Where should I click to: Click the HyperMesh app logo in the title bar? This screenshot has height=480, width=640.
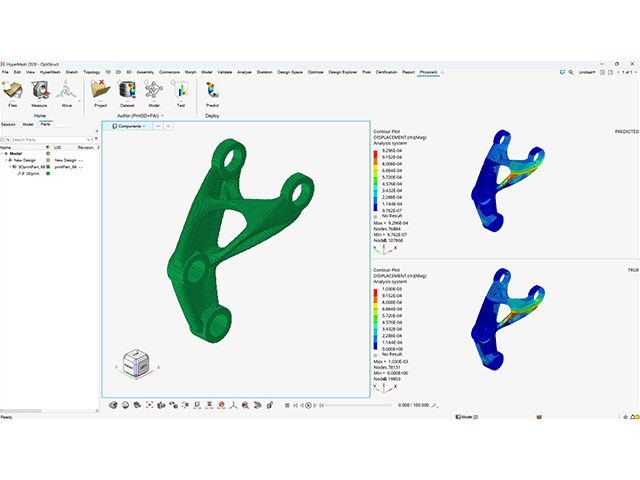[2, 64]
